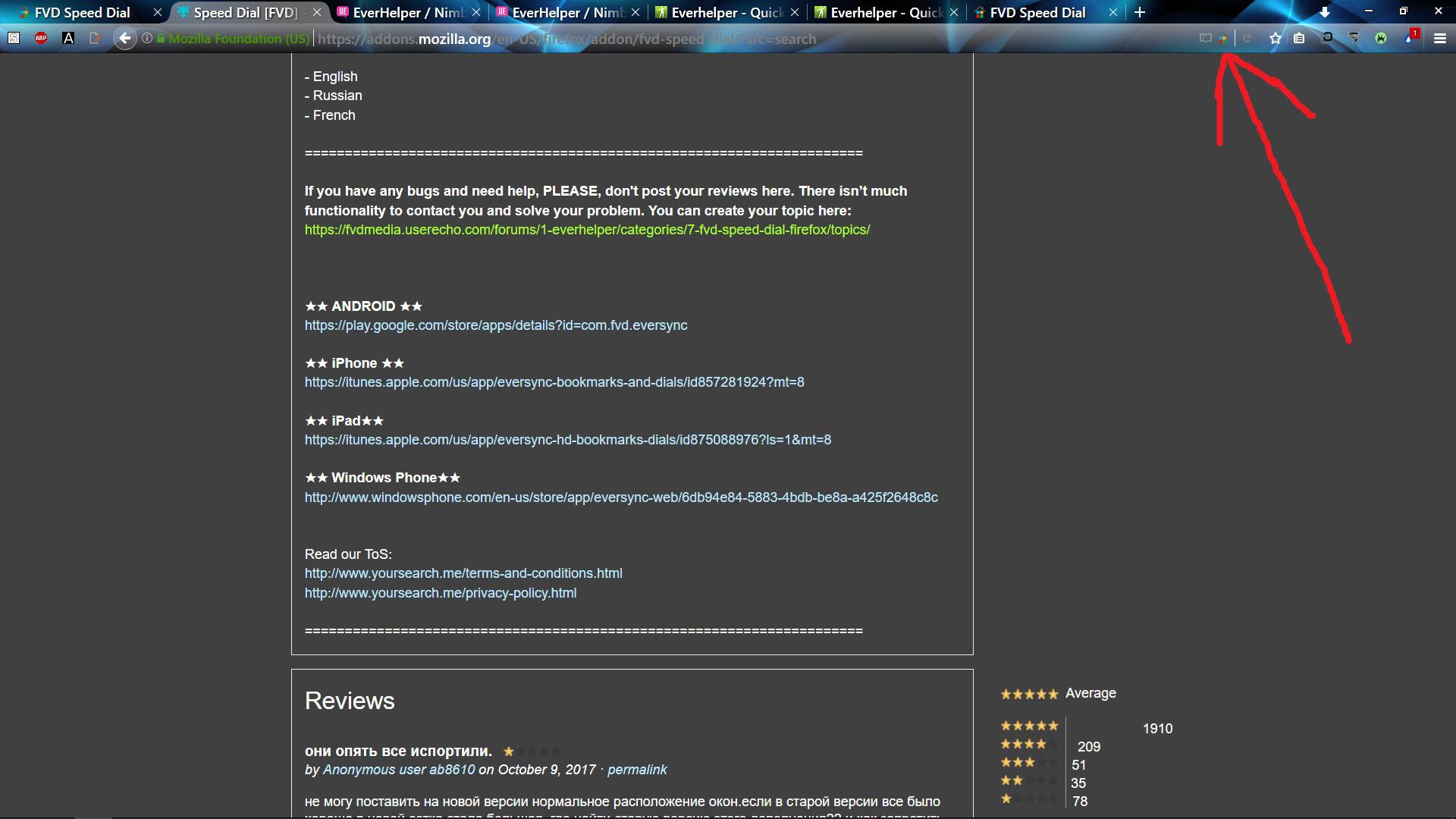
Task: Filter reviews by five stars row 1910
Action: tap(1087, 726)
